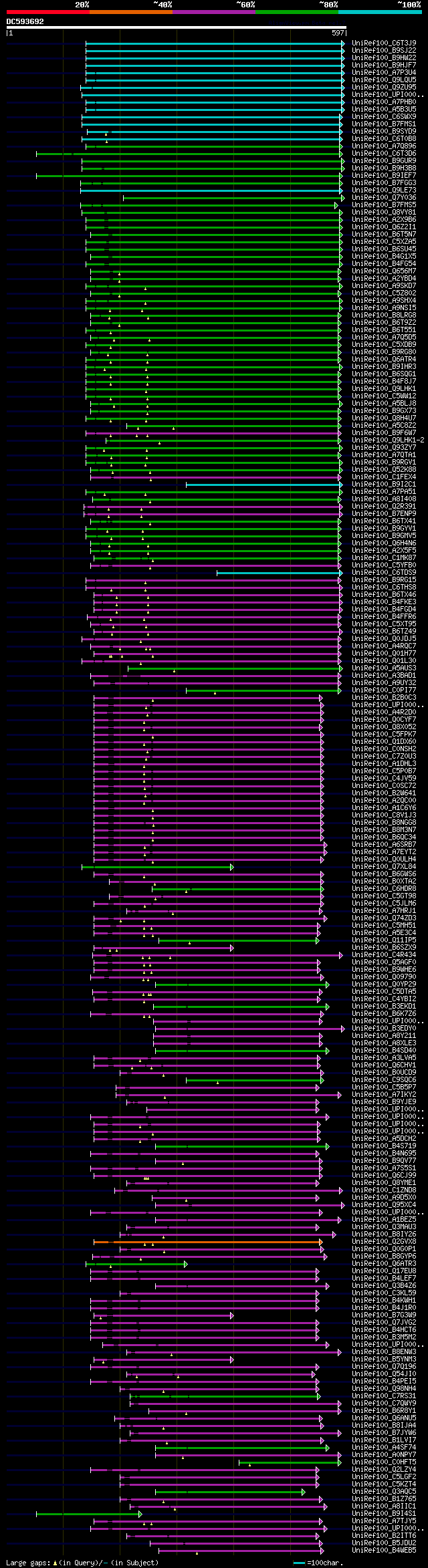
Task: Select label UniRef100_B2ITT6
Action: pos(384,1535)
